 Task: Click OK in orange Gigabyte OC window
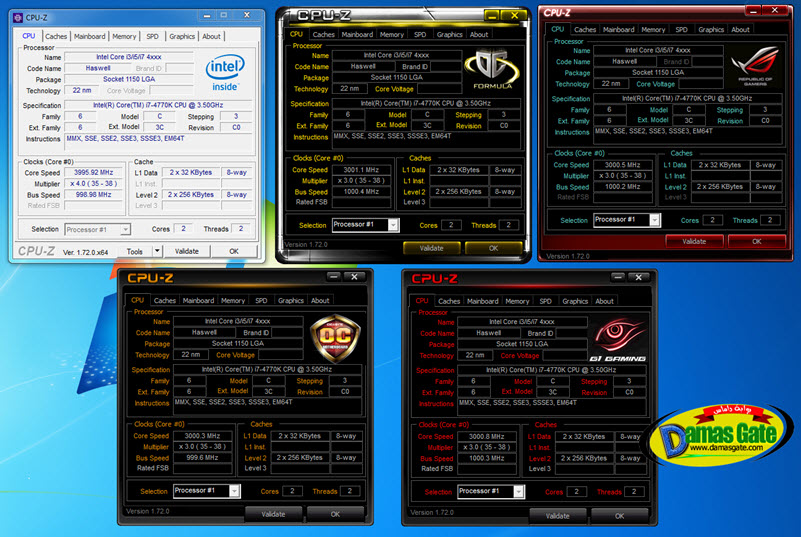click(x=335, y=514)
